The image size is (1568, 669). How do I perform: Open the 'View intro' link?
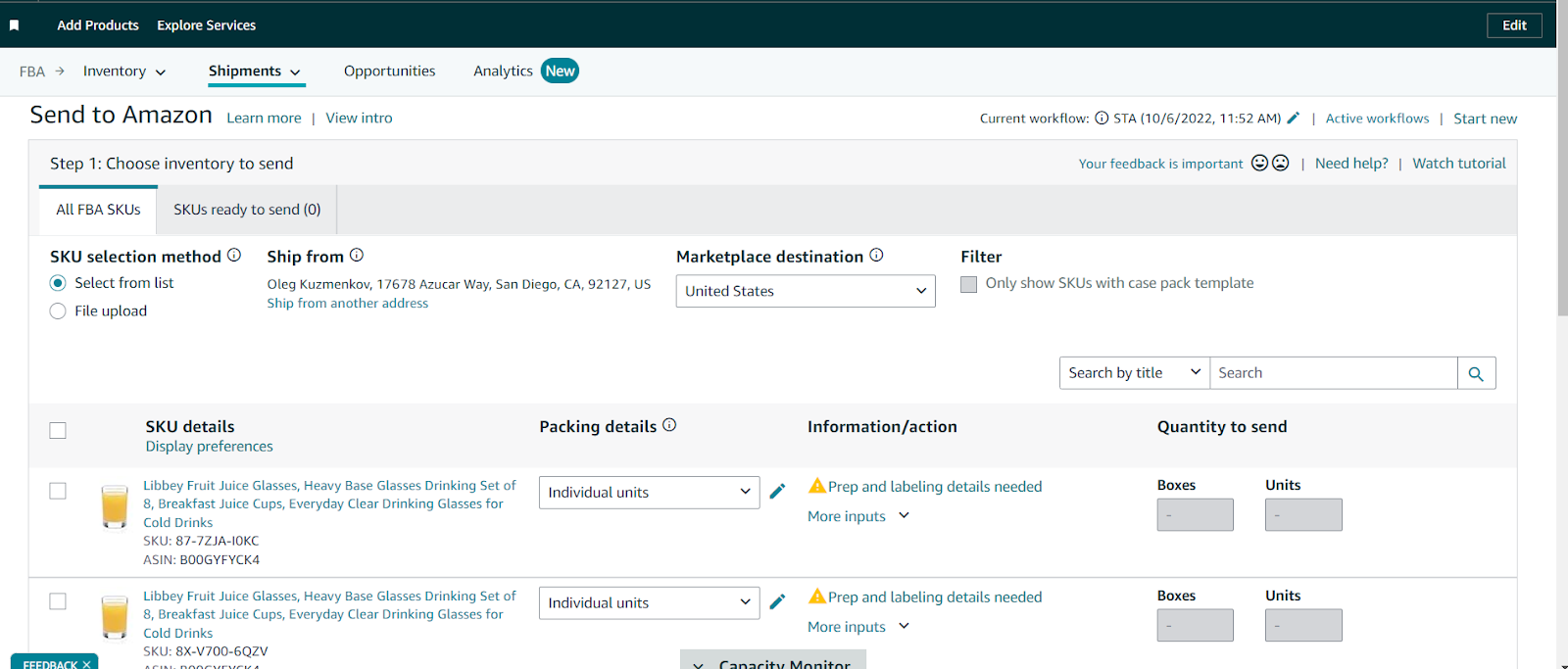(x=359, y=119)
